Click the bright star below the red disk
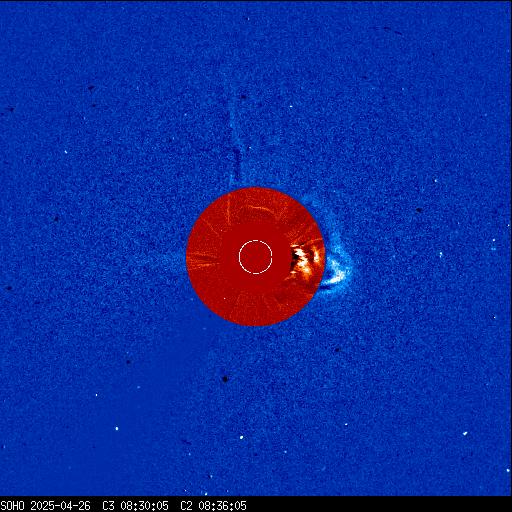The image size is (512, 512). tap(241, 437)
